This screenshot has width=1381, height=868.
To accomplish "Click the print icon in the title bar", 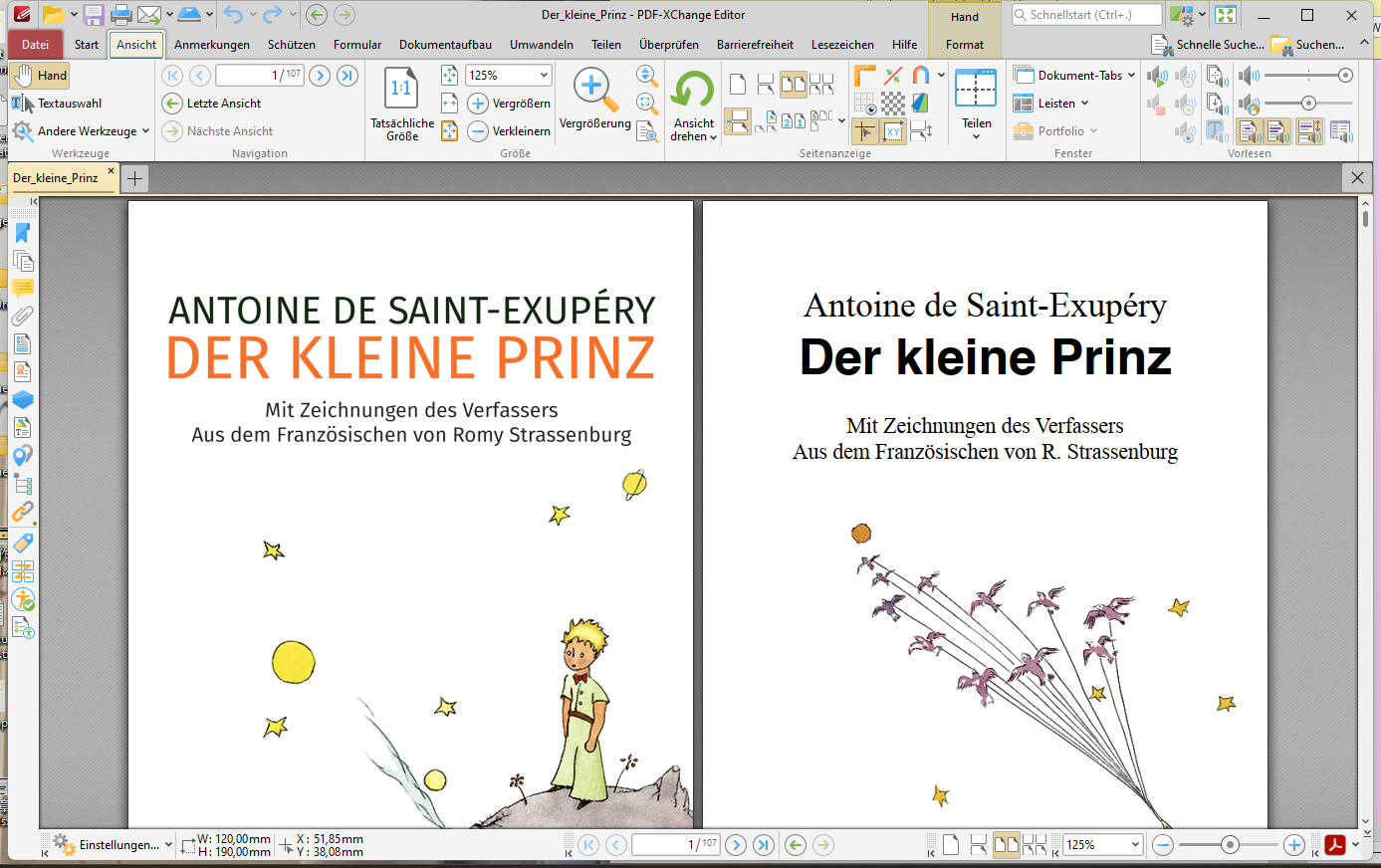I will [x=121, y=15].
